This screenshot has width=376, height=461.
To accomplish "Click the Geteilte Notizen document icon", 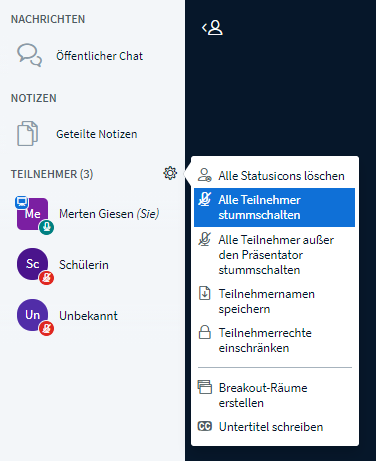I will (x=27, y=134).
